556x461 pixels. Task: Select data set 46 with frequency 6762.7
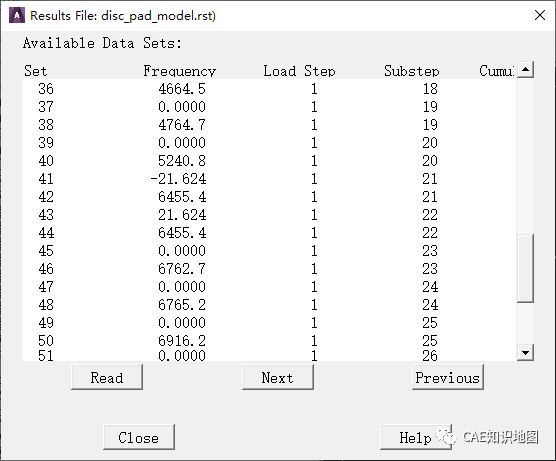[x=269, y=269]
